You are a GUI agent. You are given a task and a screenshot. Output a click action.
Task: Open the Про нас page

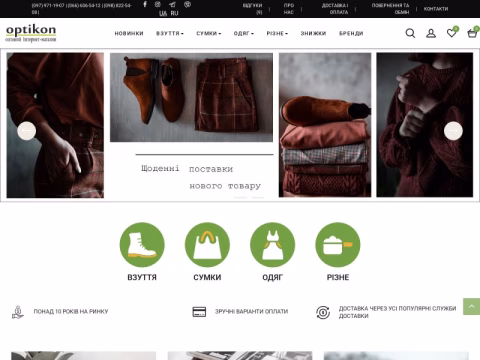(289, 9)
